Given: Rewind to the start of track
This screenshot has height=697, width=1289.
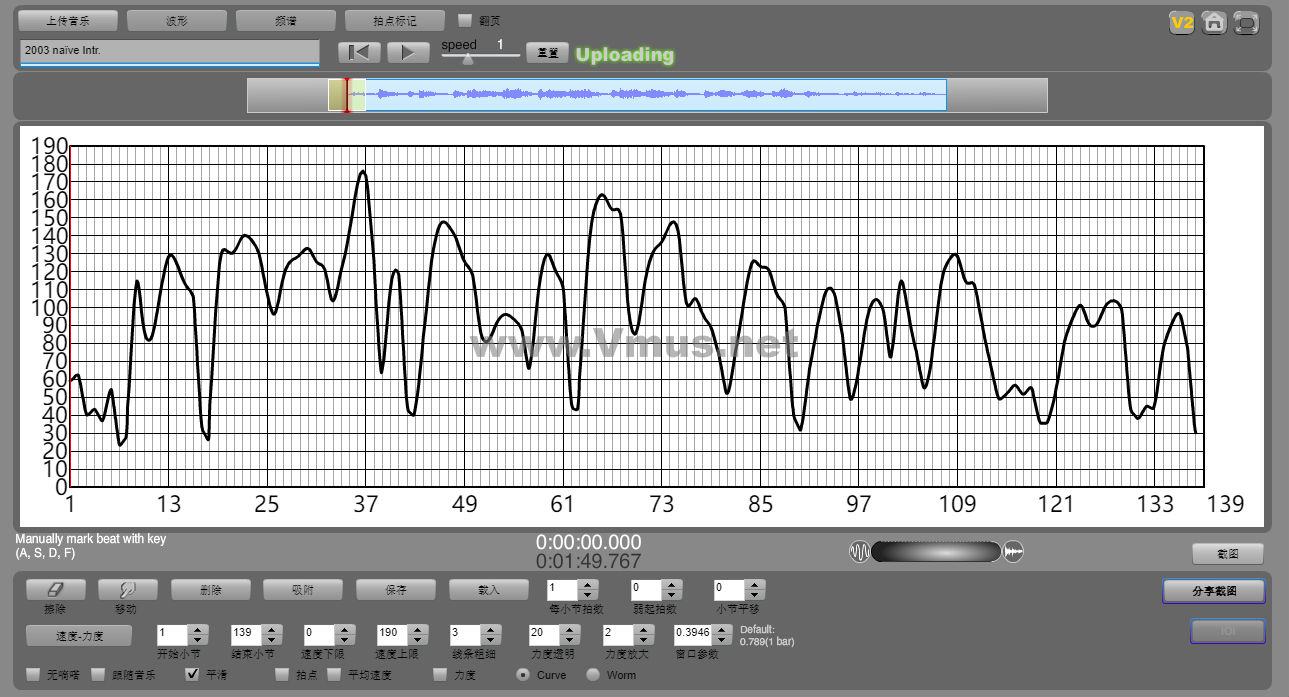Looking at the screenshot, I should point(359,53).
